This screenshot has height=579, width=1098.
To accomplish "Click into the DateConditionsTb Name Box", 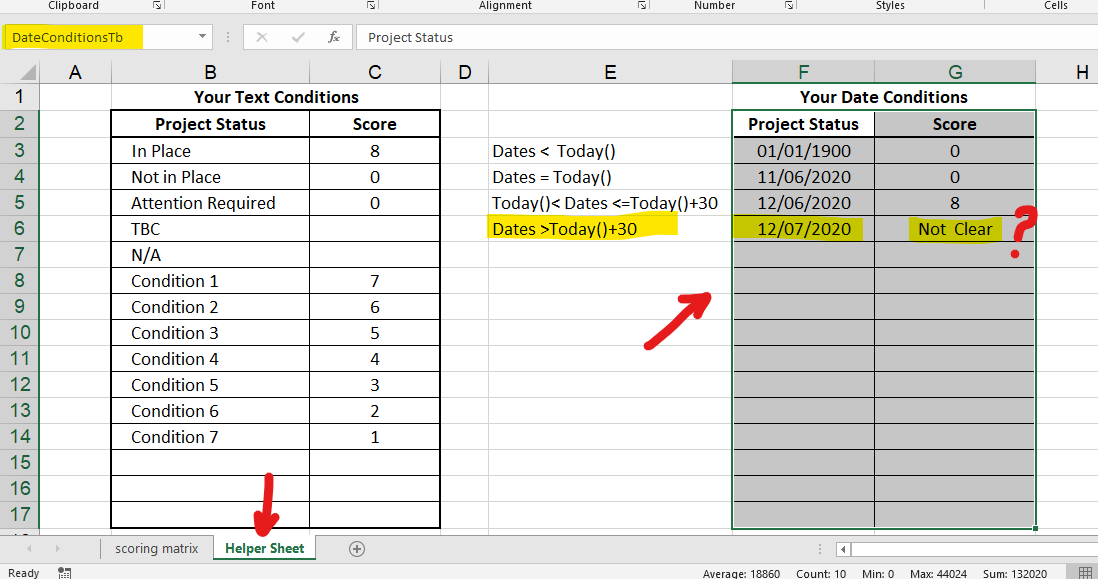I will [98, 37].
